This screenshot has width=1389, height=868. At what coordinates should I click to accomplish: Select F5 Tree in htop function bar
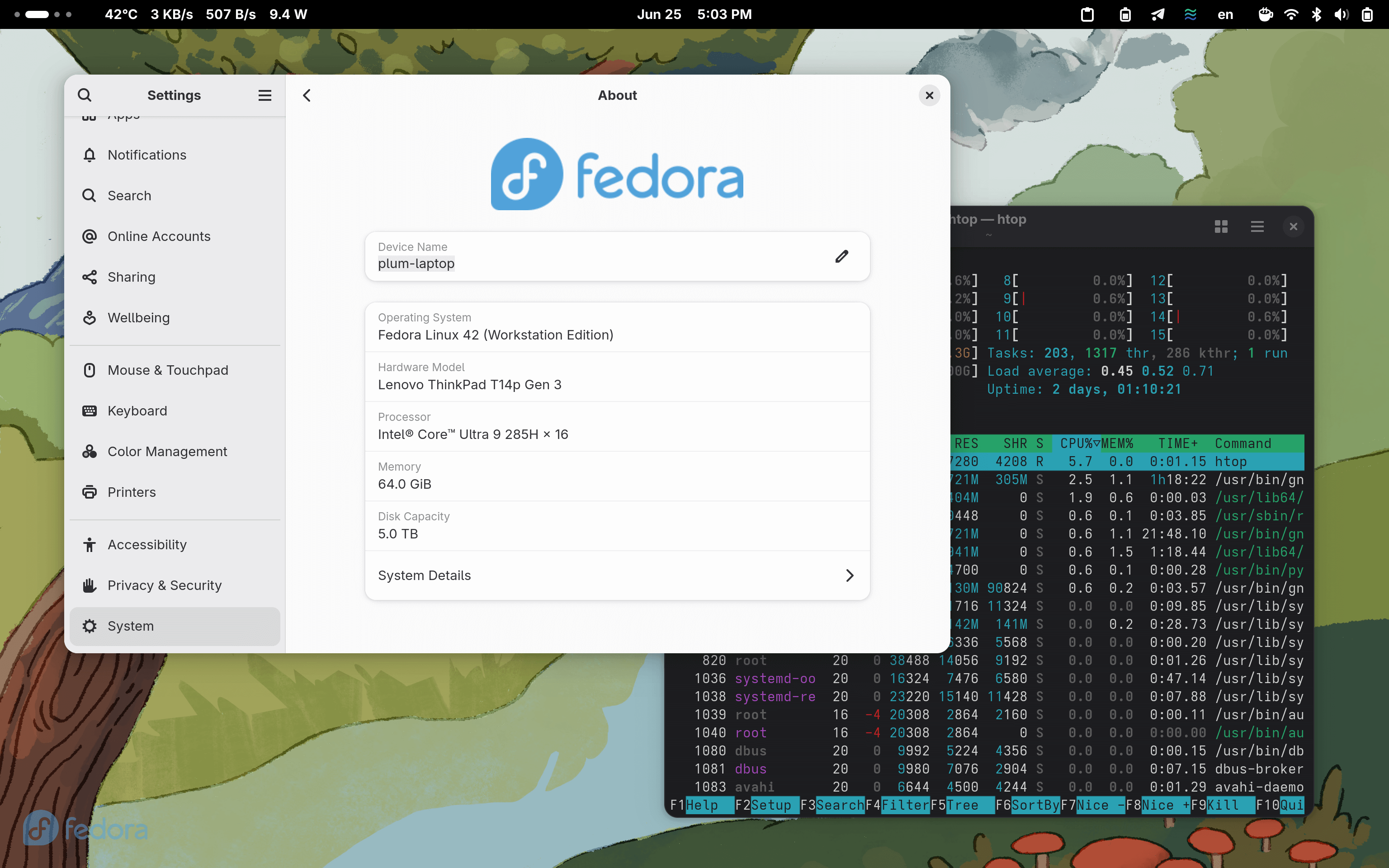coord(964,806)
